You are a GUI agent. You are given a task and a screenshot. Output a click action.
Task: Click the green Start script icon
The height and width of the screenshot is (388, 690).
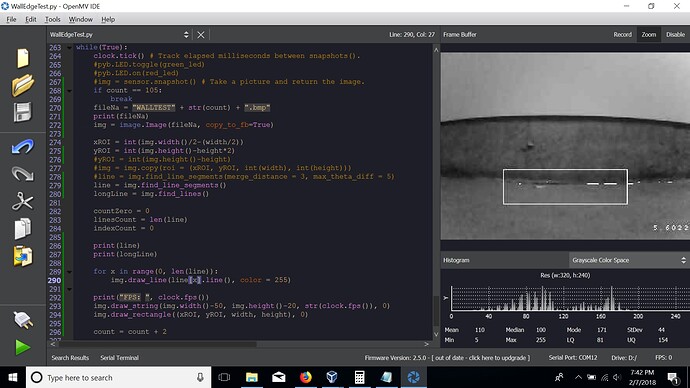23,348
